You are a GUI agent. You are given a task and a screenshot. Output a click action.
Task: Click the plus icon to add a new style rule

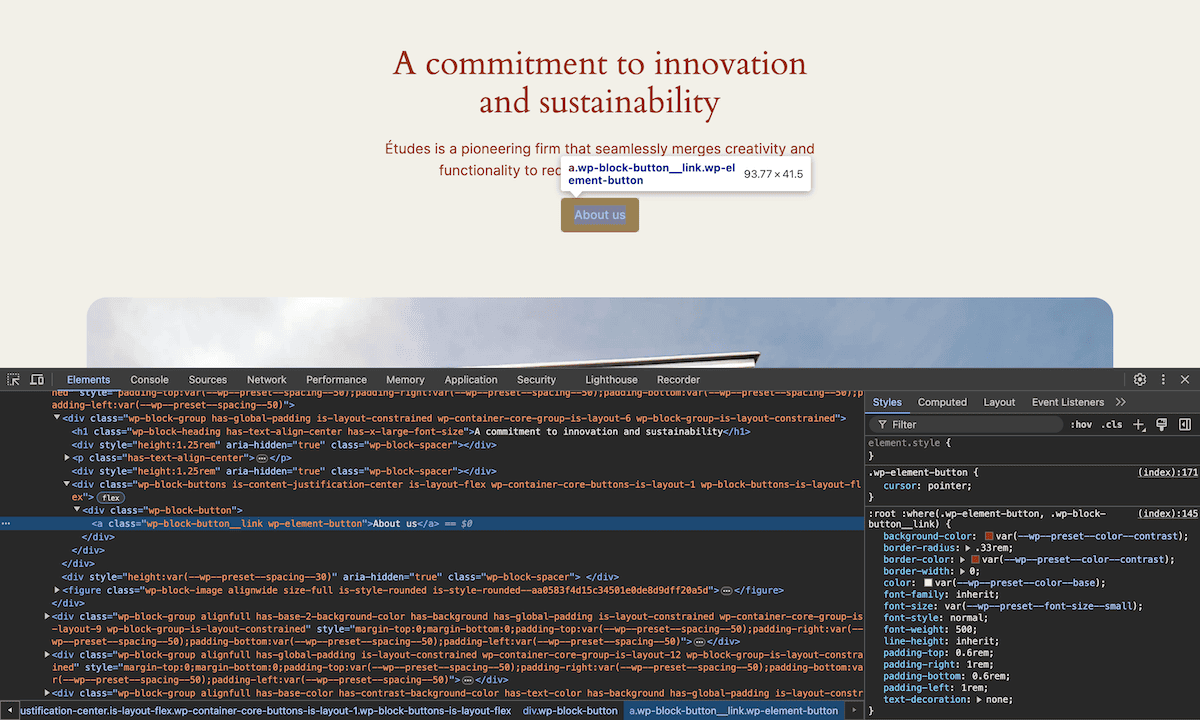click(1139, 424)
